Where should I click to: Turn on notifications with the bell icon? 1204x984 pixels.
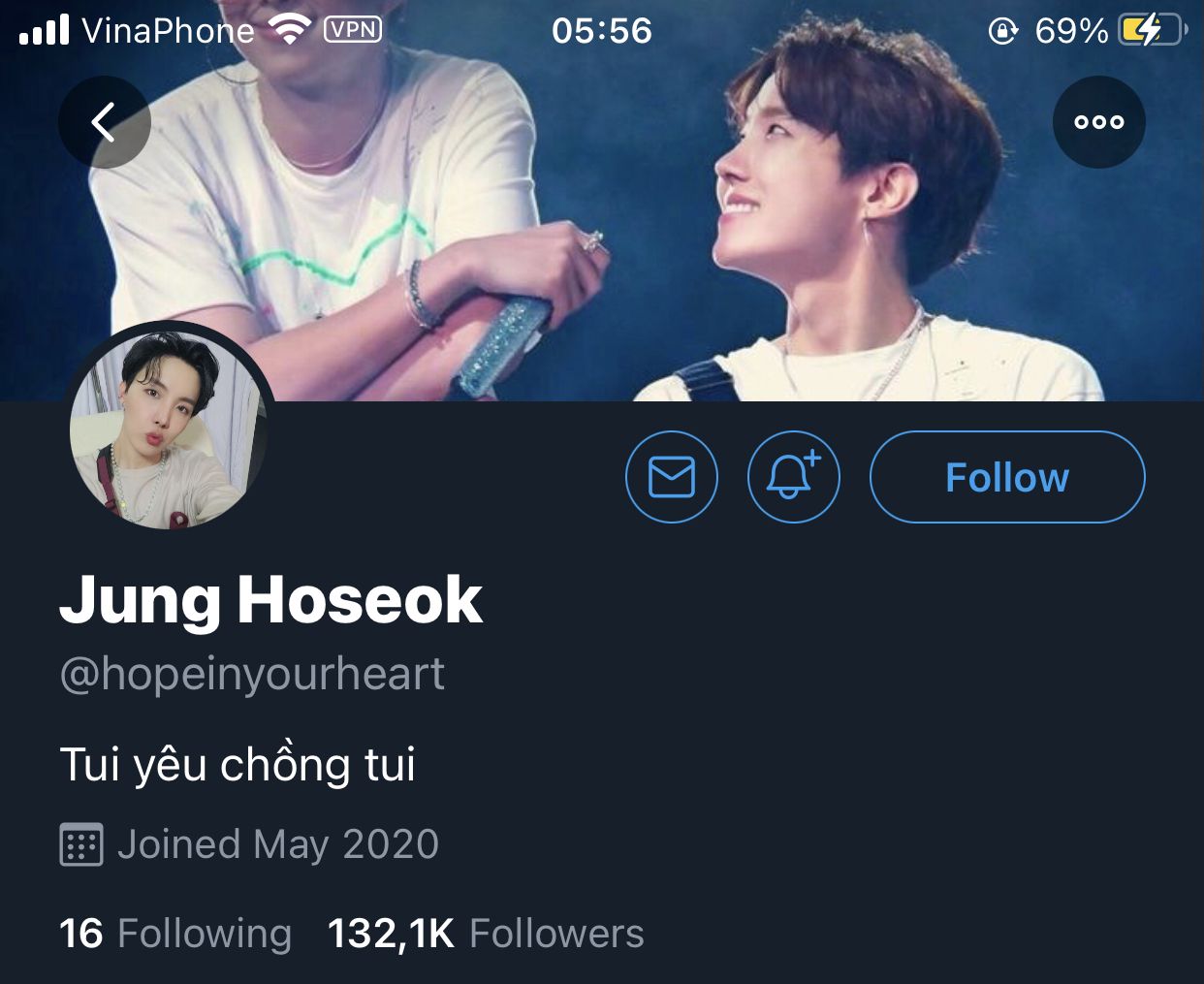coord(794,477)
